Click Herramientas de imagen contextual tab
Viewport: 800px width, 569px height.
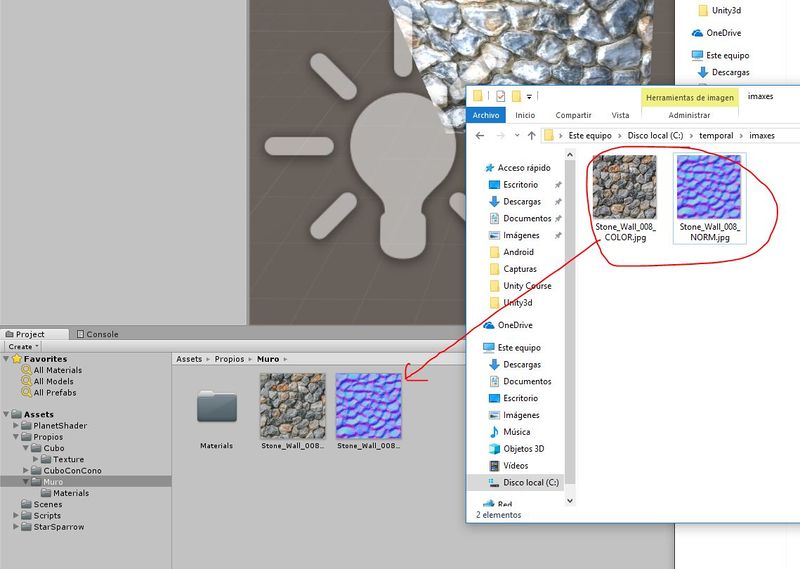(690, 97)
